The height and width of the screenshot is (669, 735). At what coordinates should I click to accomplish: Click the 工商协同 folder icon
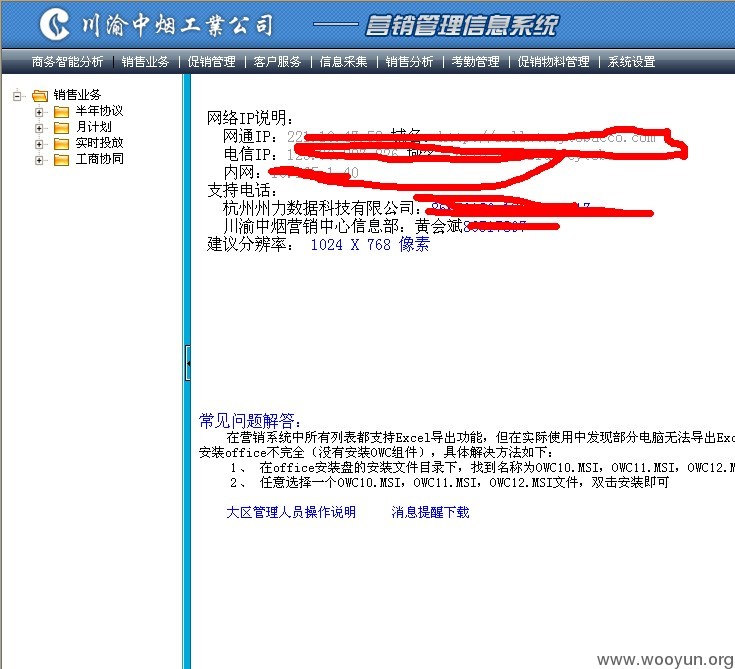click(x=61, y=160)
